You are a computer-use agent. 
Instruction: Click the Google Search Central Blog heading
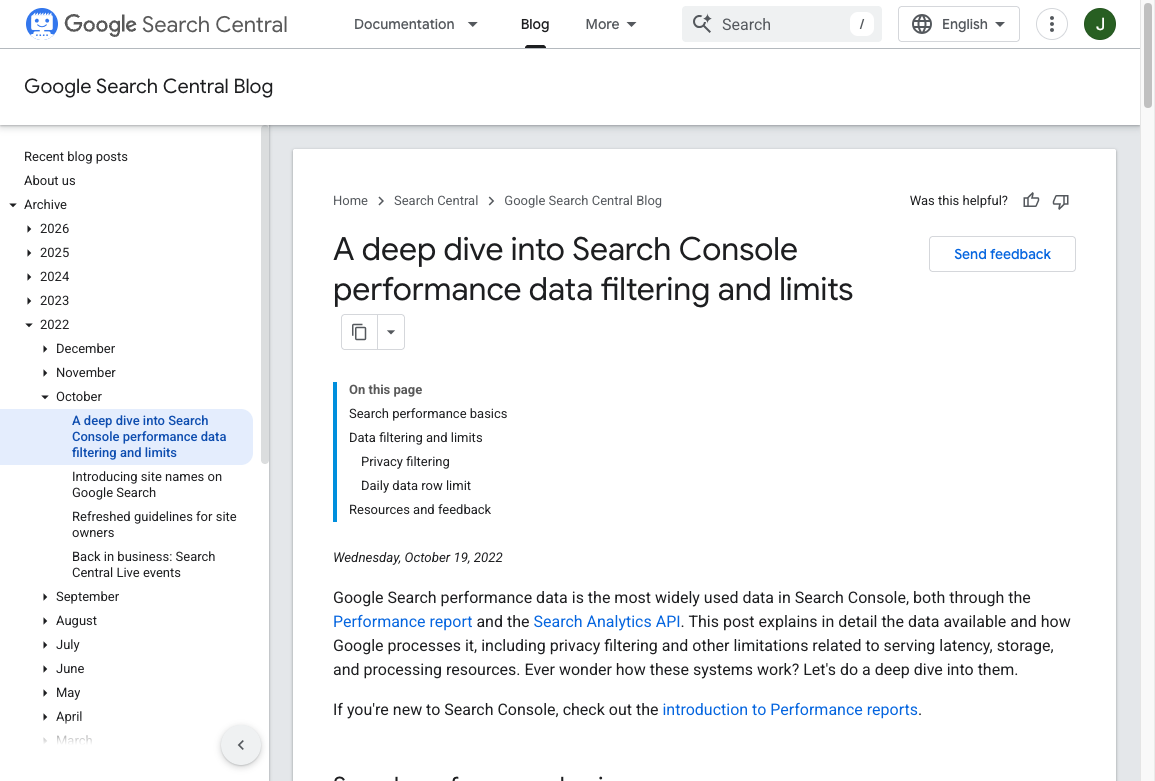[x=149, y=86]
